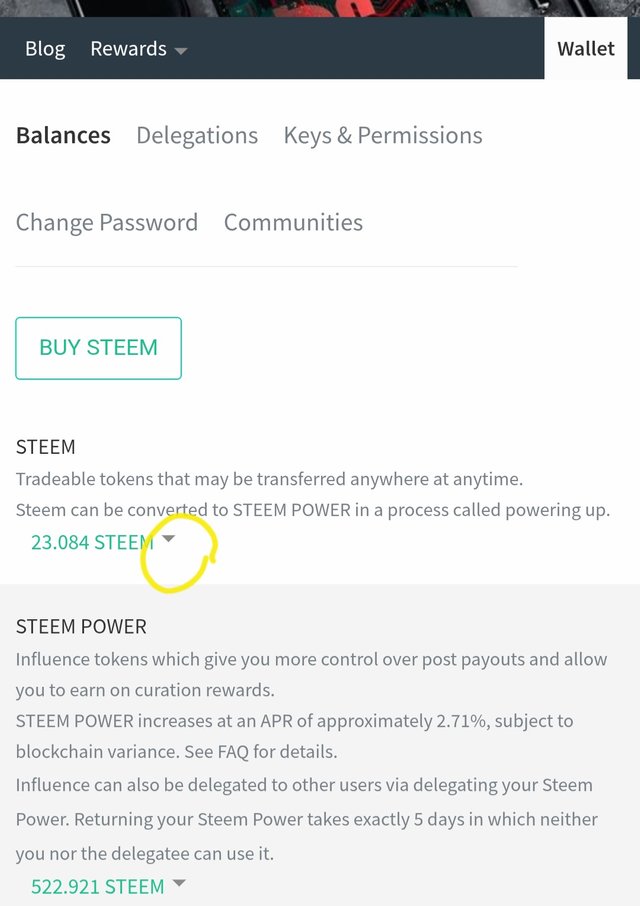Click the 23.084 STEEM balance amount
Image resolution: width=640 pixels, height=906 pixels.
(92, 543)
